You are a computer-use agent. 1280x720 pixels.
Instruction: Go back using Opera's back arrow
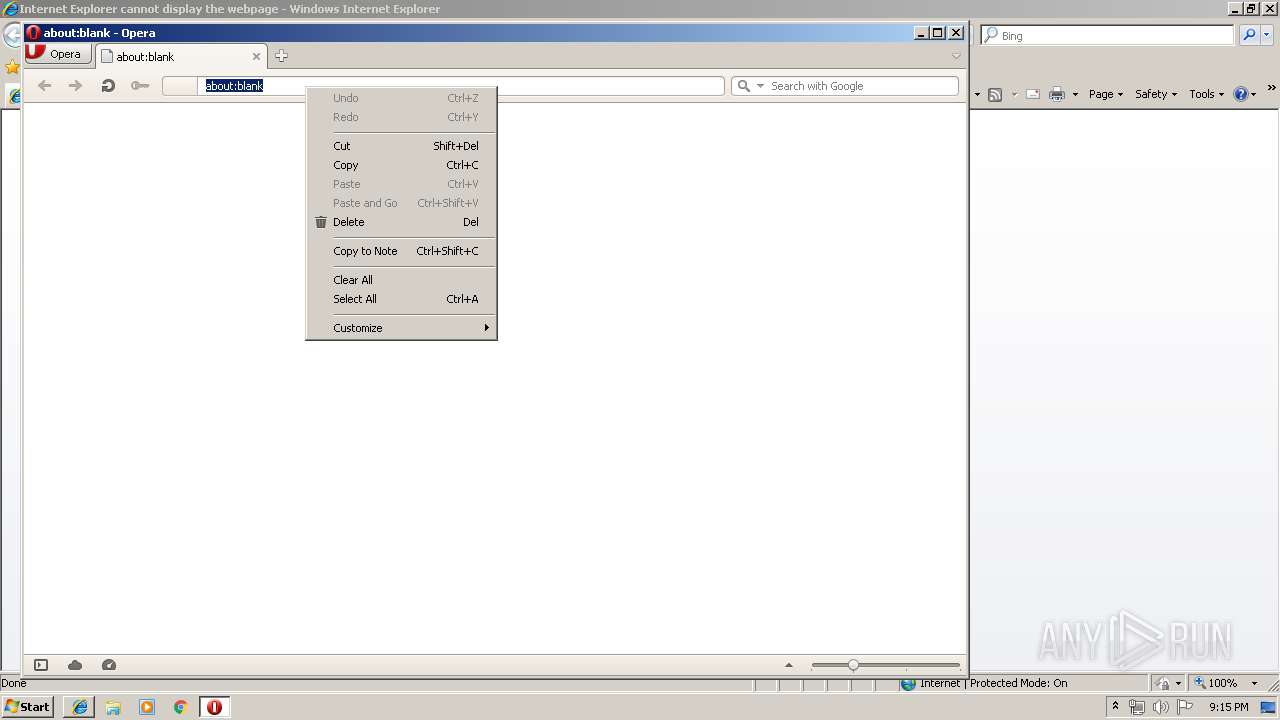pyautogui.click(x=44, y=86)
